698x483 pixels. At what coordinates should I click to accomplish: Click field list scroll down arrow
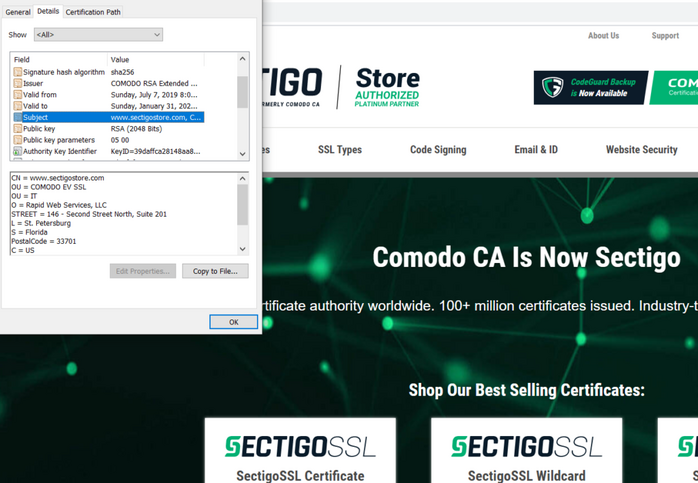243,154
